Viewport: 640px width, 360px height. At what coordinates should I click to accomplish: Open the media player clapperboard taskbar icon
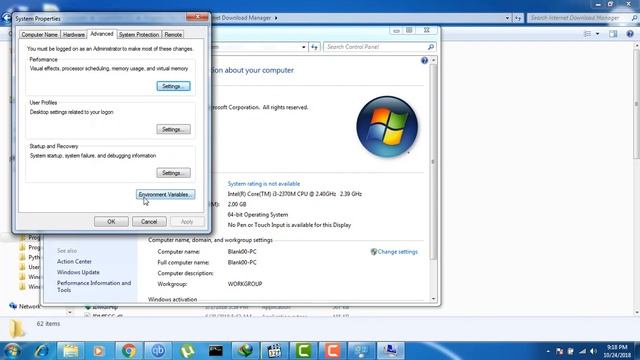click(274, 351)
